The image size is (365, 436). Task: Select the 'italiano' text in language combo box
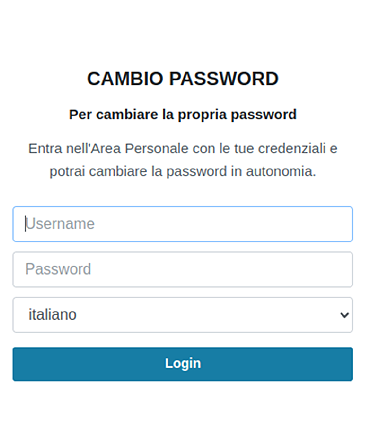click(52, 315)
